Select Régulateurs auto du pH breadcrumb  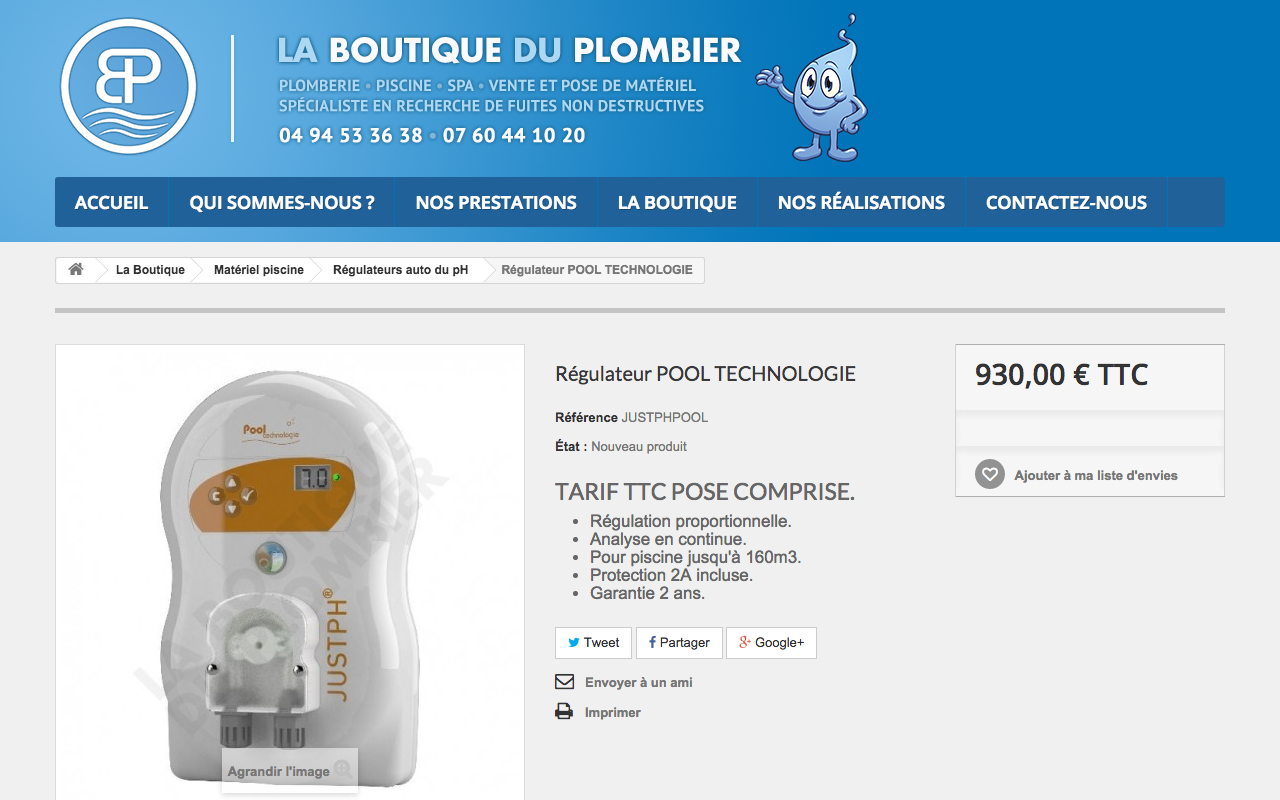pos(400,270)
